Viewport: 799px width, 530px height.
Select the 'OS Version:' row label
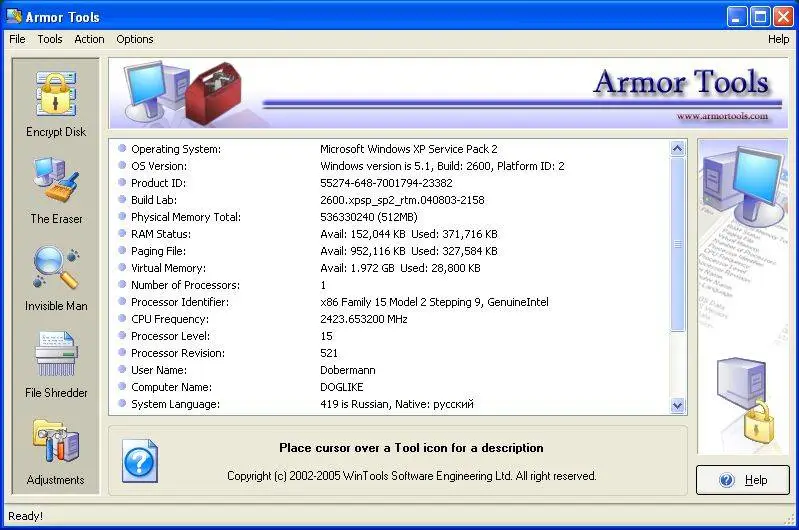coord(159,166)
